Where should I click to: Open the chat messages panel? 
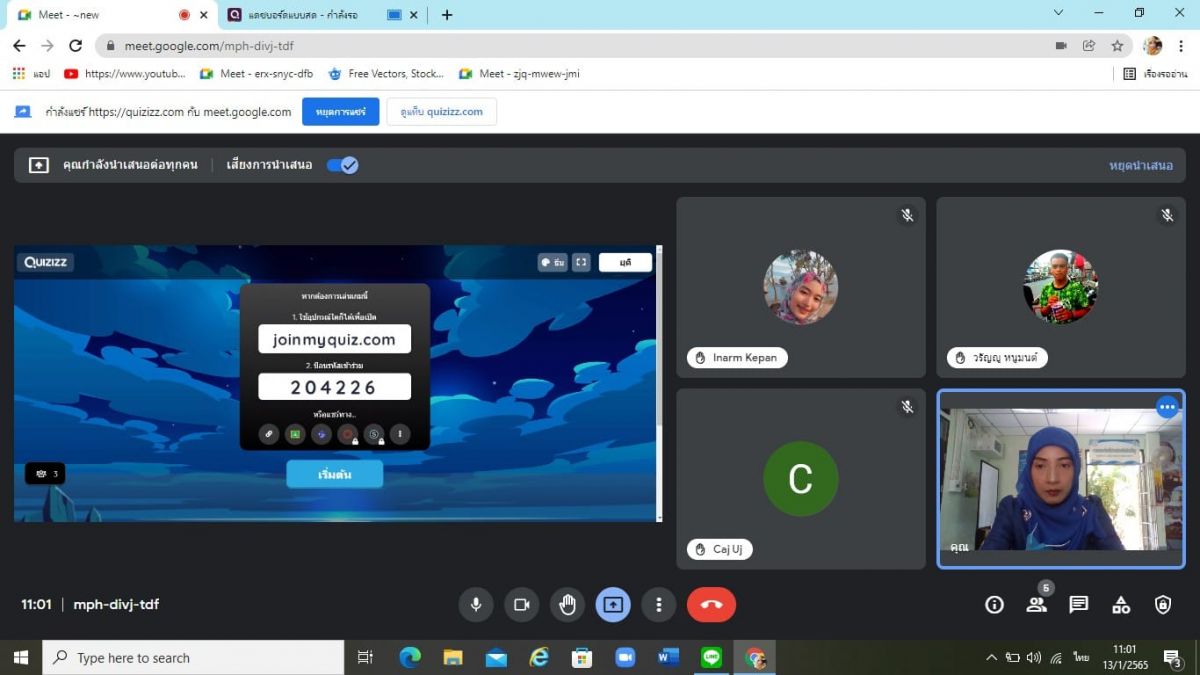(1078, 604)
